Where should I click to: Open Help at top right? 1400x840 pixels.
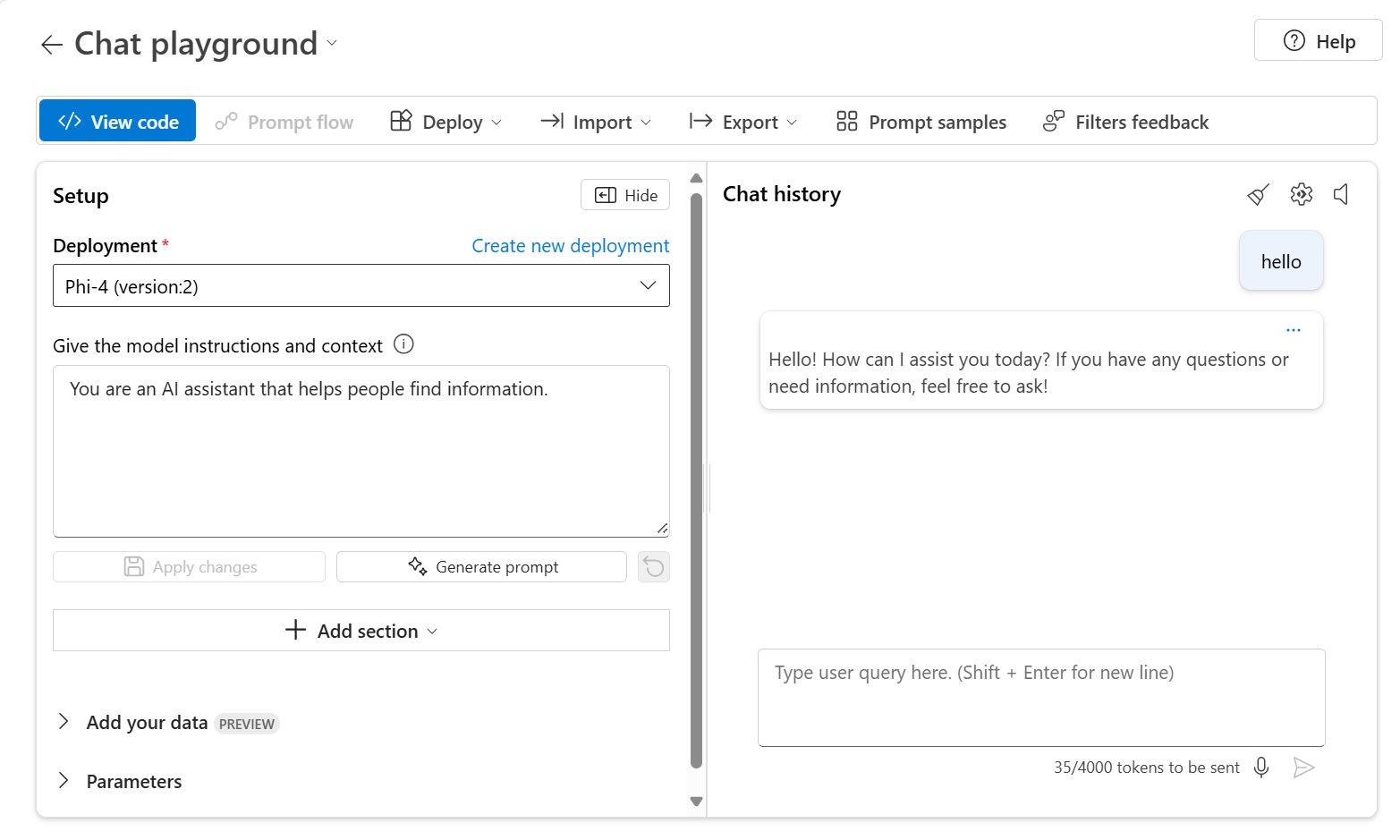[x=1319, y=40]
